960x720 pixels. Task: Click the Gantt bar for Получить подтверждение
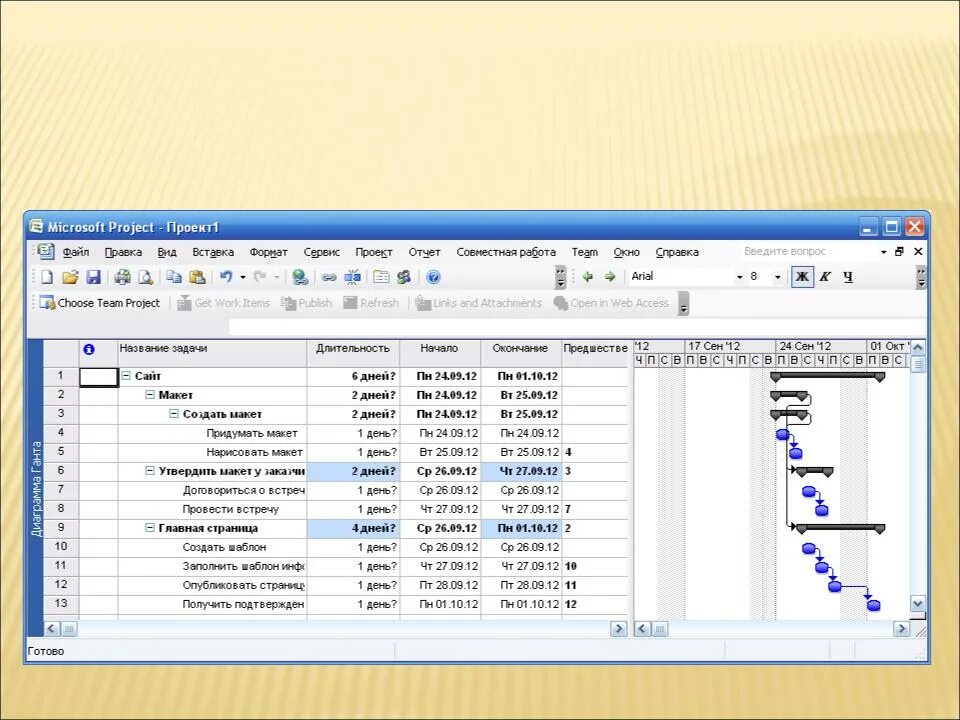(x=874, y=606)
